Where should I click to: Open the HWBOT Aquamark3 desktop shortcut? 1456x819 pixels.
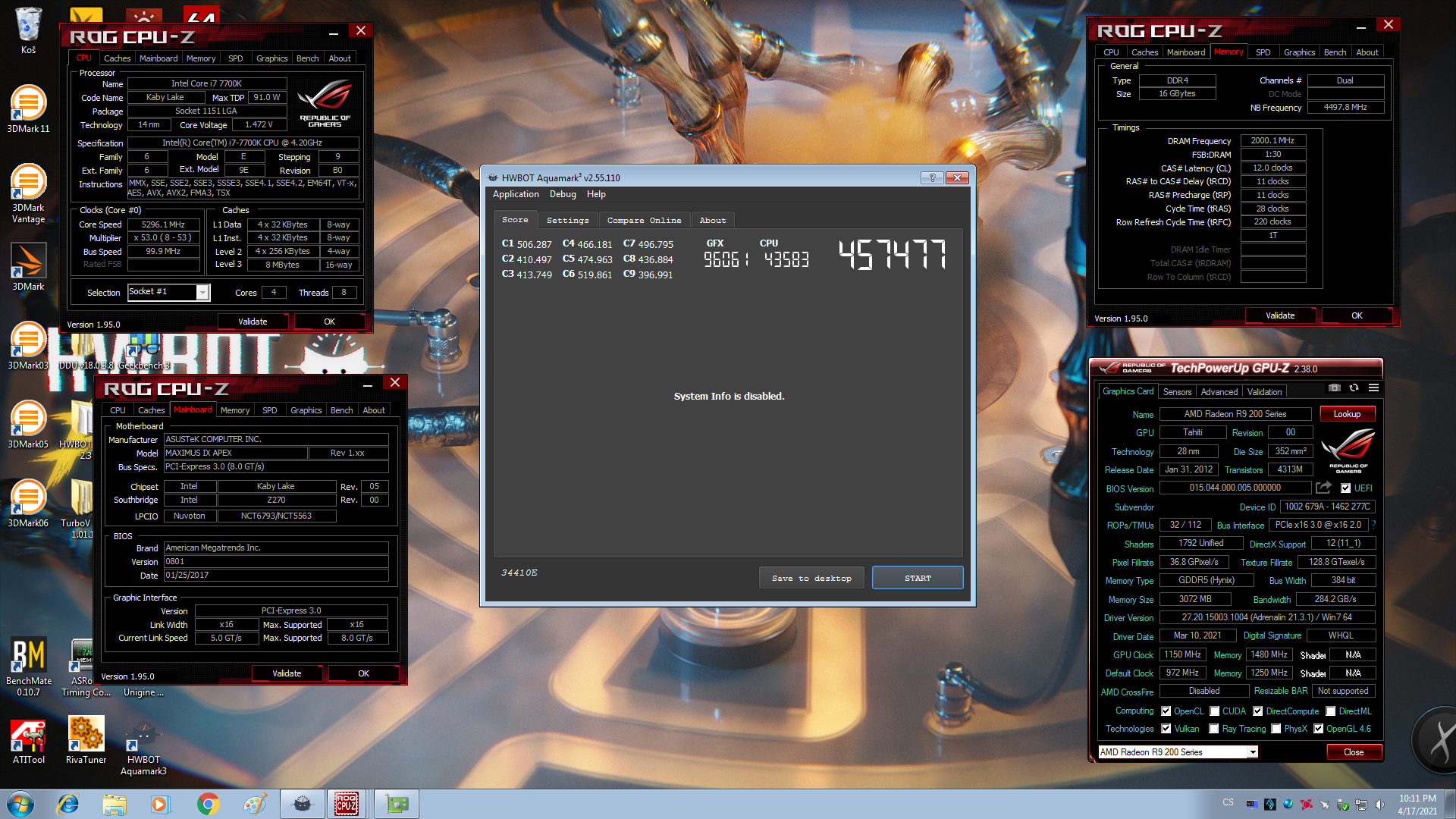click(143, 747)
